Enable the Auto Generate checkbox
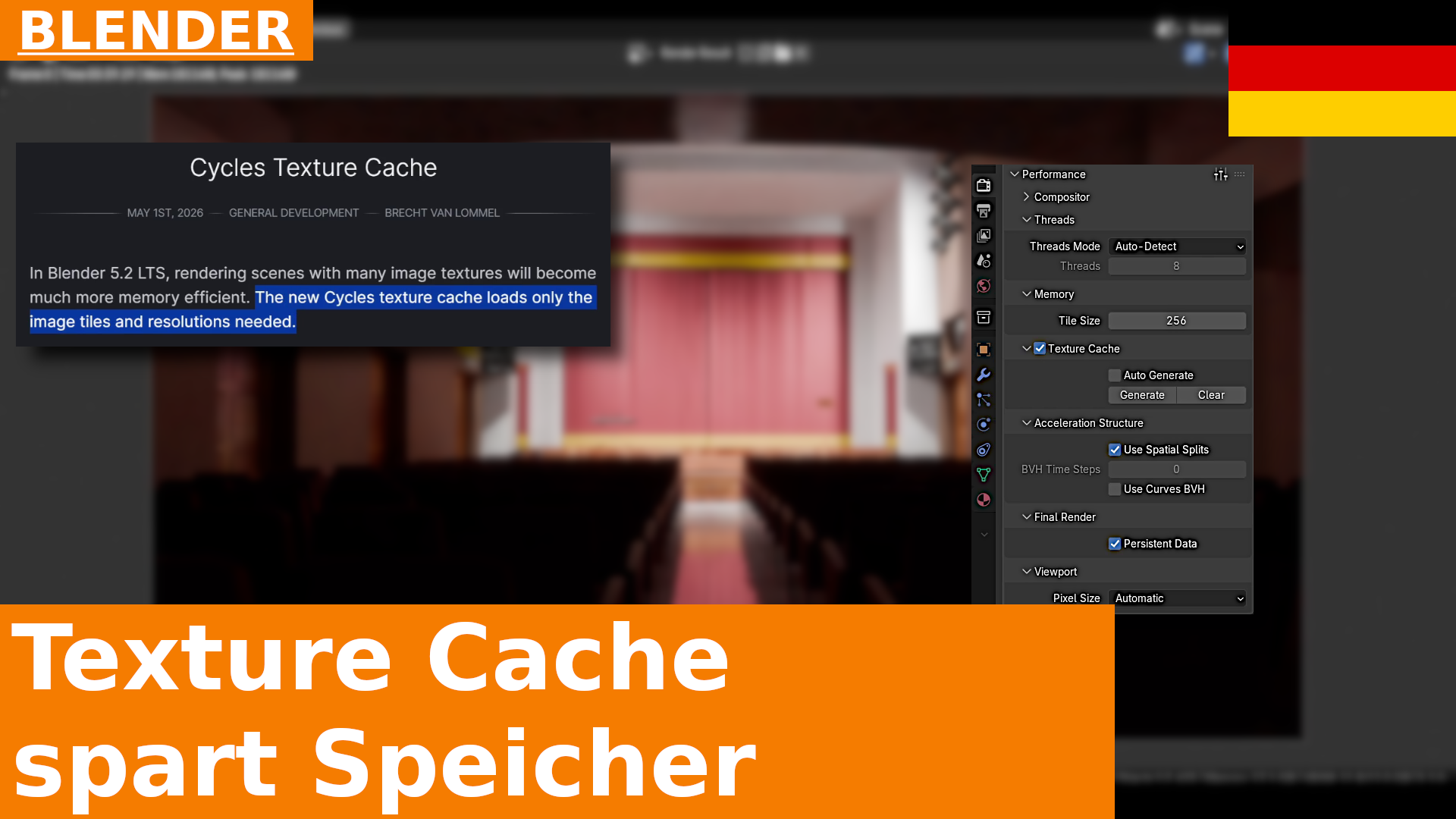 [x=1115, y=375]
